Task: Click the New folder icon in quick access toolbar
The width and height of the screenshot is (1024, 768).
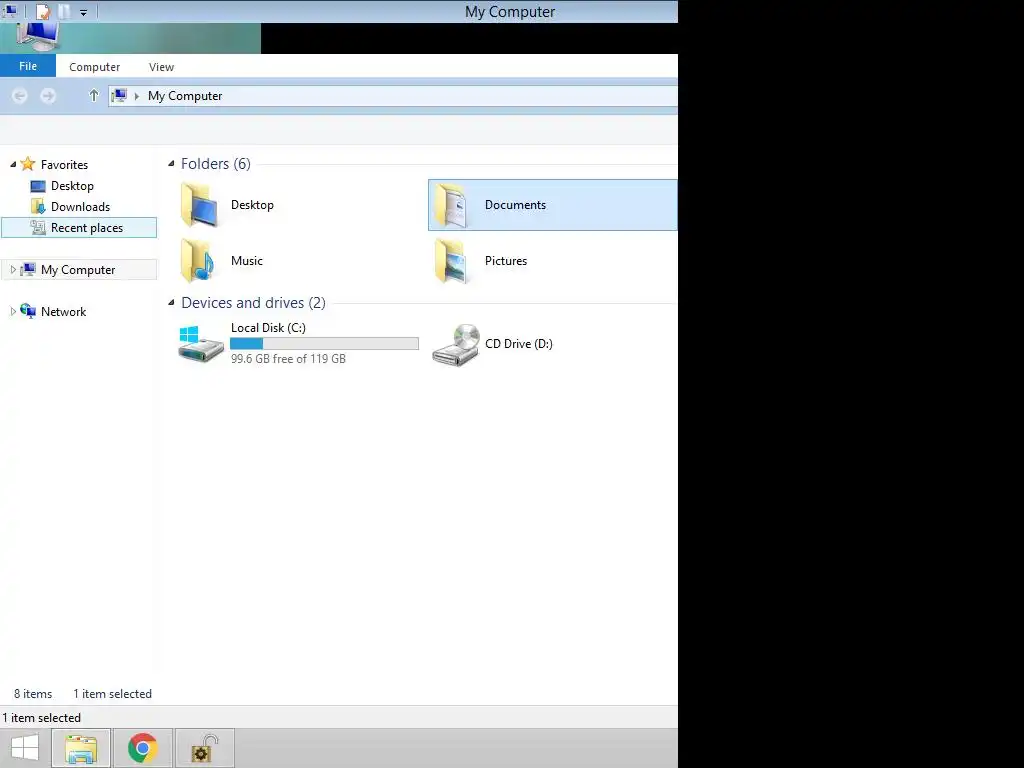Action: point(64,11)
